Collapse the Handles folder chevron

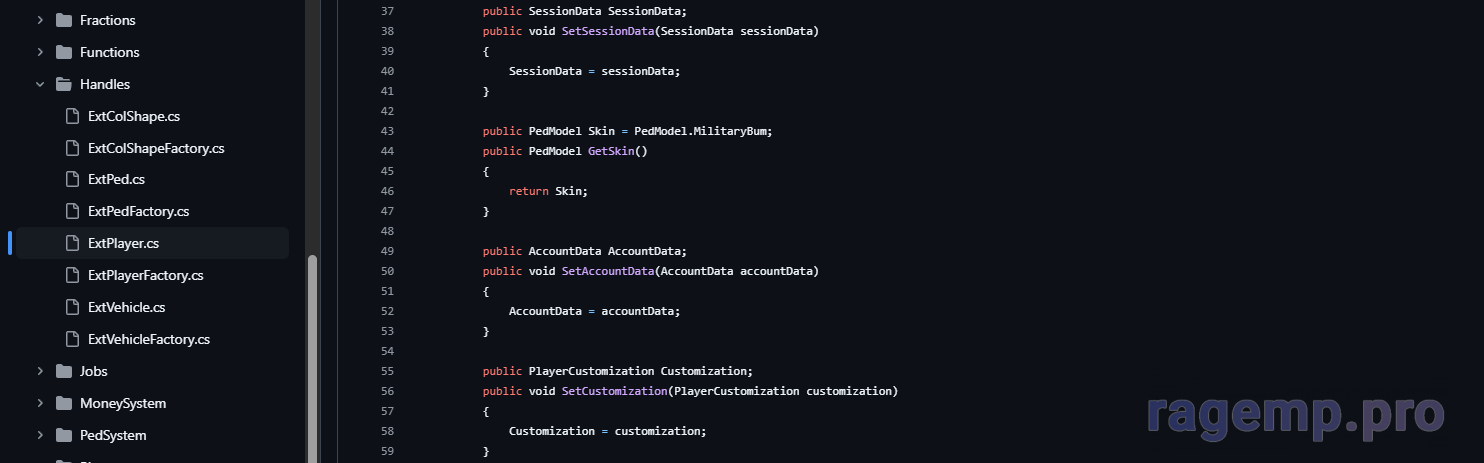pyautogui.click(x=40, y=84)
